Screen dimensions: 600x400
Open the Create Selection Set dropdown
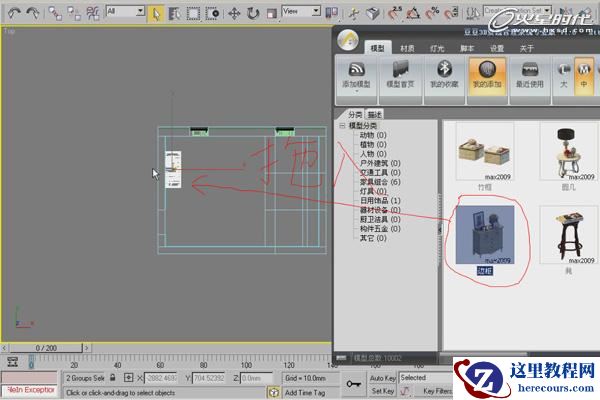517,10
